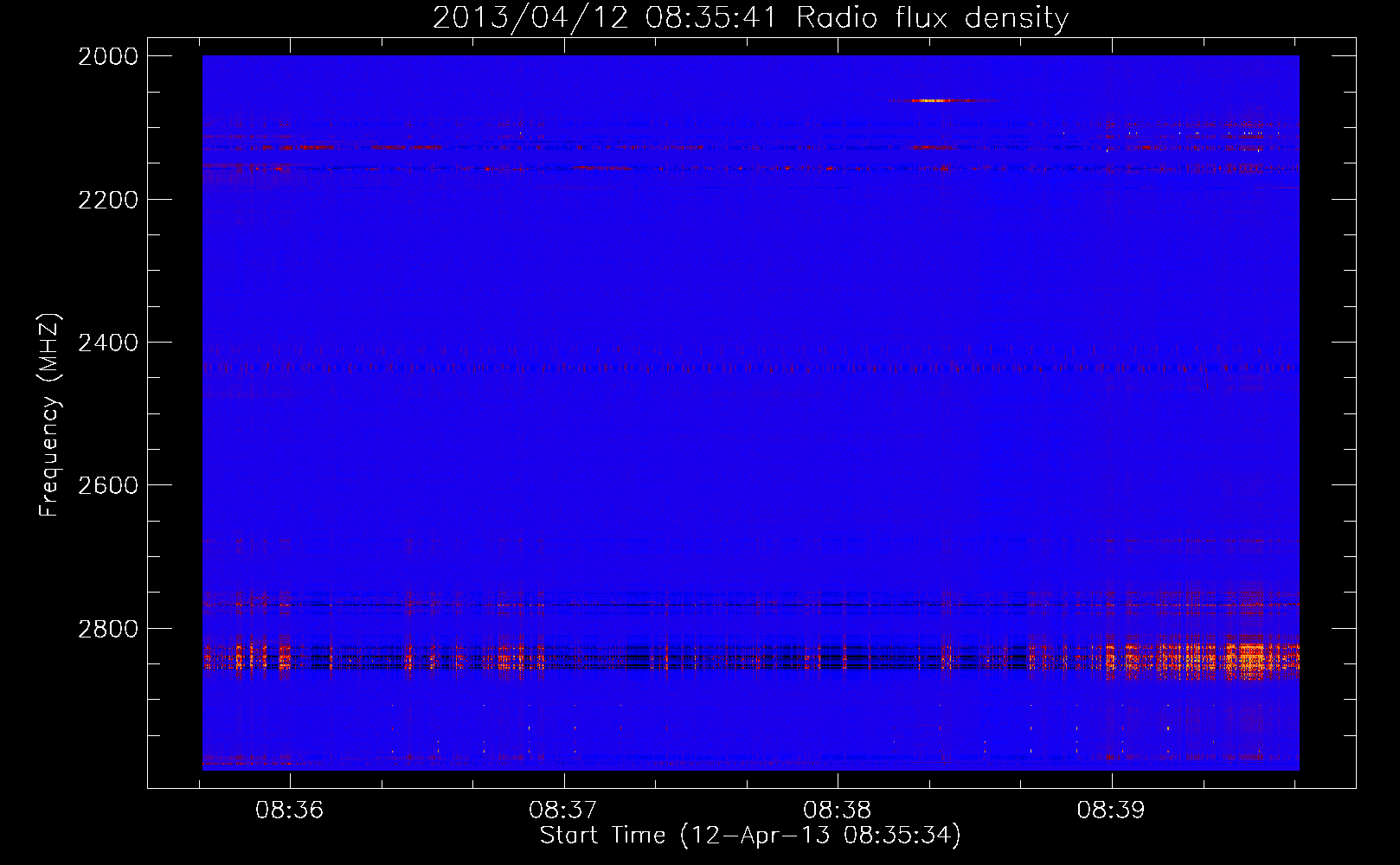Click the 08:38 time tick label
This screenshot has width=1400, height=865.
[x=838, y=810]
